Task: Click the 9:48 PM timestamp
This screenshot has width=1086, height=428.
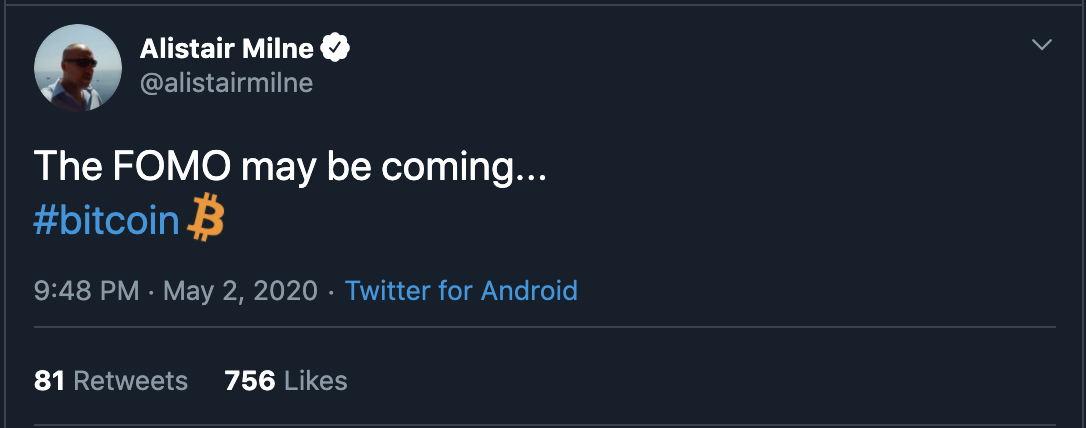Action: 86,291
